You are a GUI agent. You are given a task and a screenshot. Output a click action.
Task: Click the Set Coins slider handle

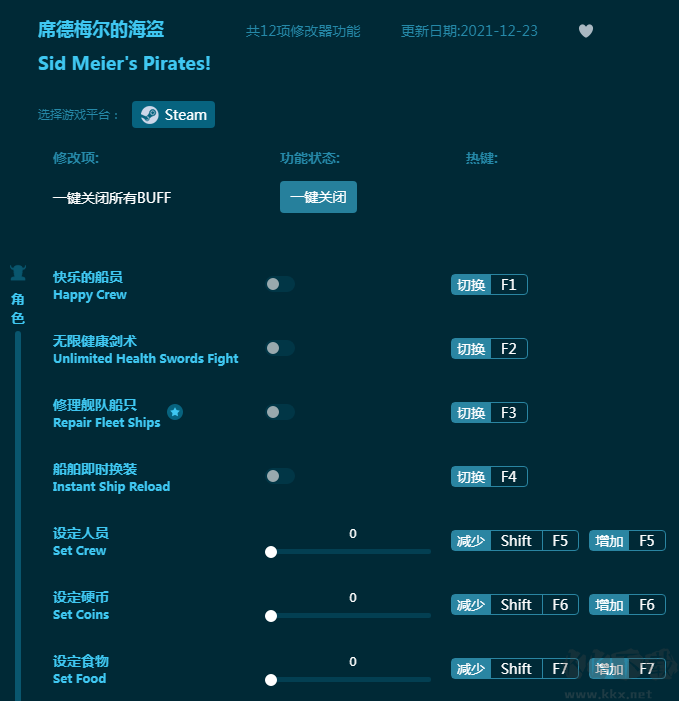tap(271, 616)
